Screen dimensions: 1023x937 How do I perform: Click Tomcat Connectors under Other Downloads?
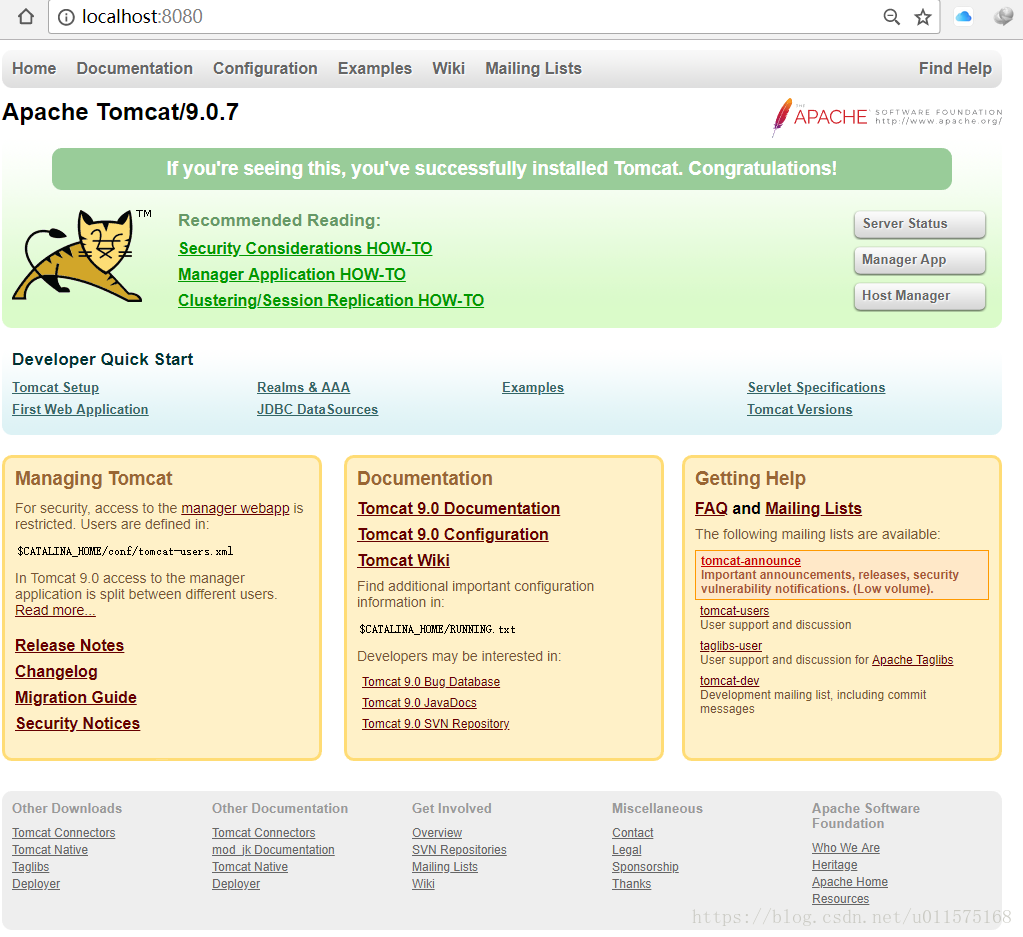point(63,833)
